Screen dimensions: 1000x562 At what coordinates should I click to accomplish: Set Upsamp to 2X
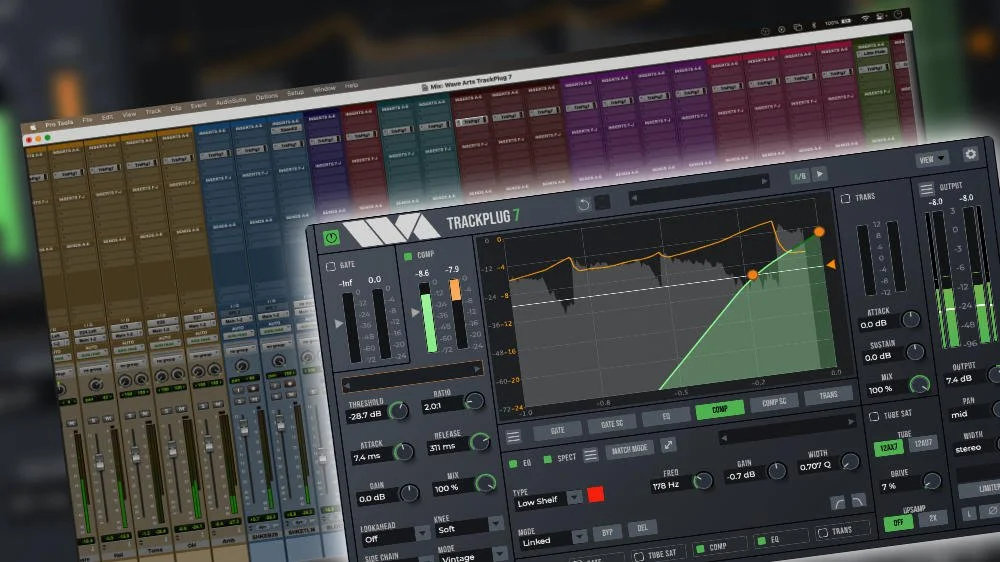point(933,518)
